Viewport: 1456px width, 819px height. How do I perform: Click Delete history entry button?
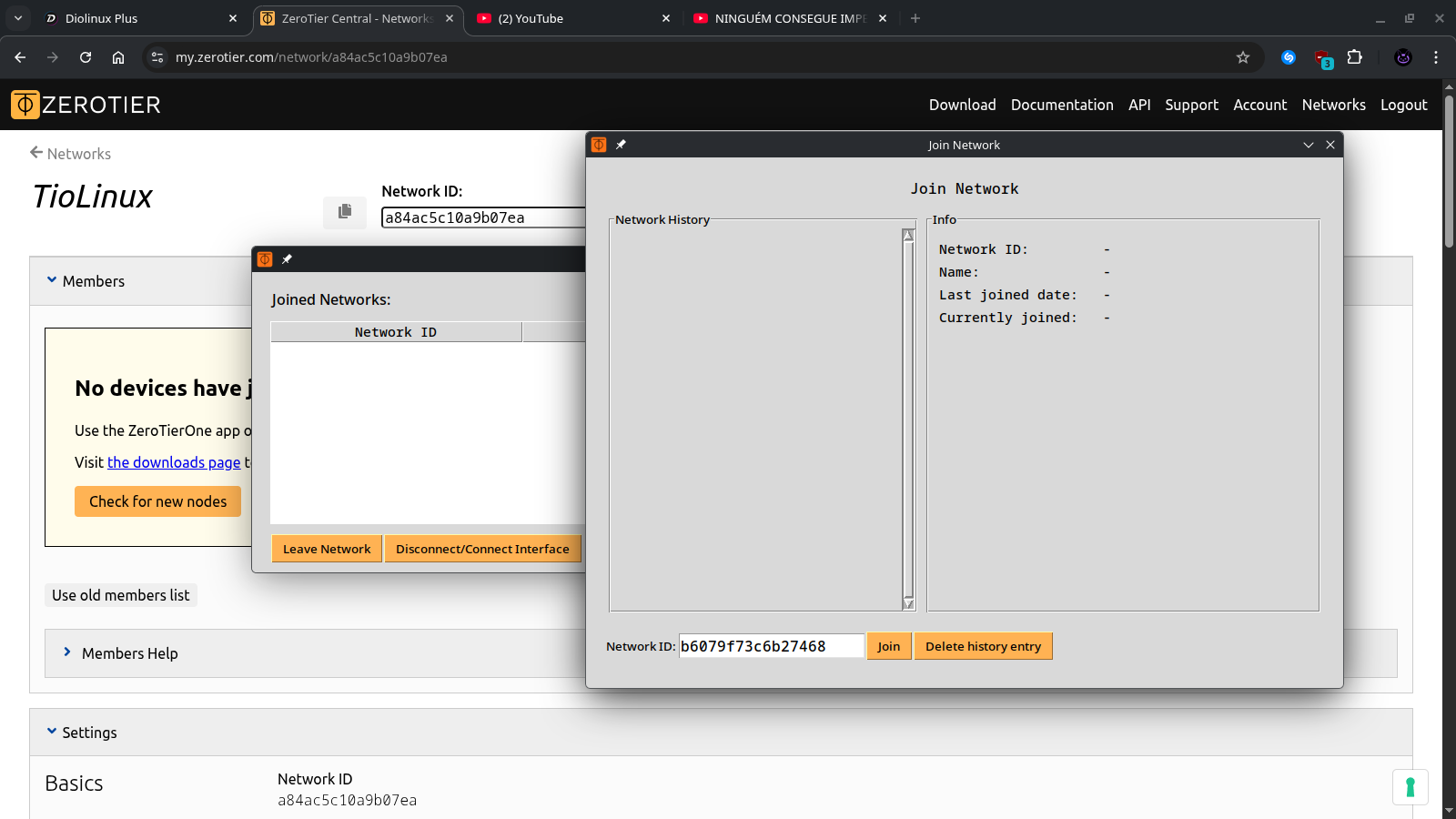click(x=983, y=646)
